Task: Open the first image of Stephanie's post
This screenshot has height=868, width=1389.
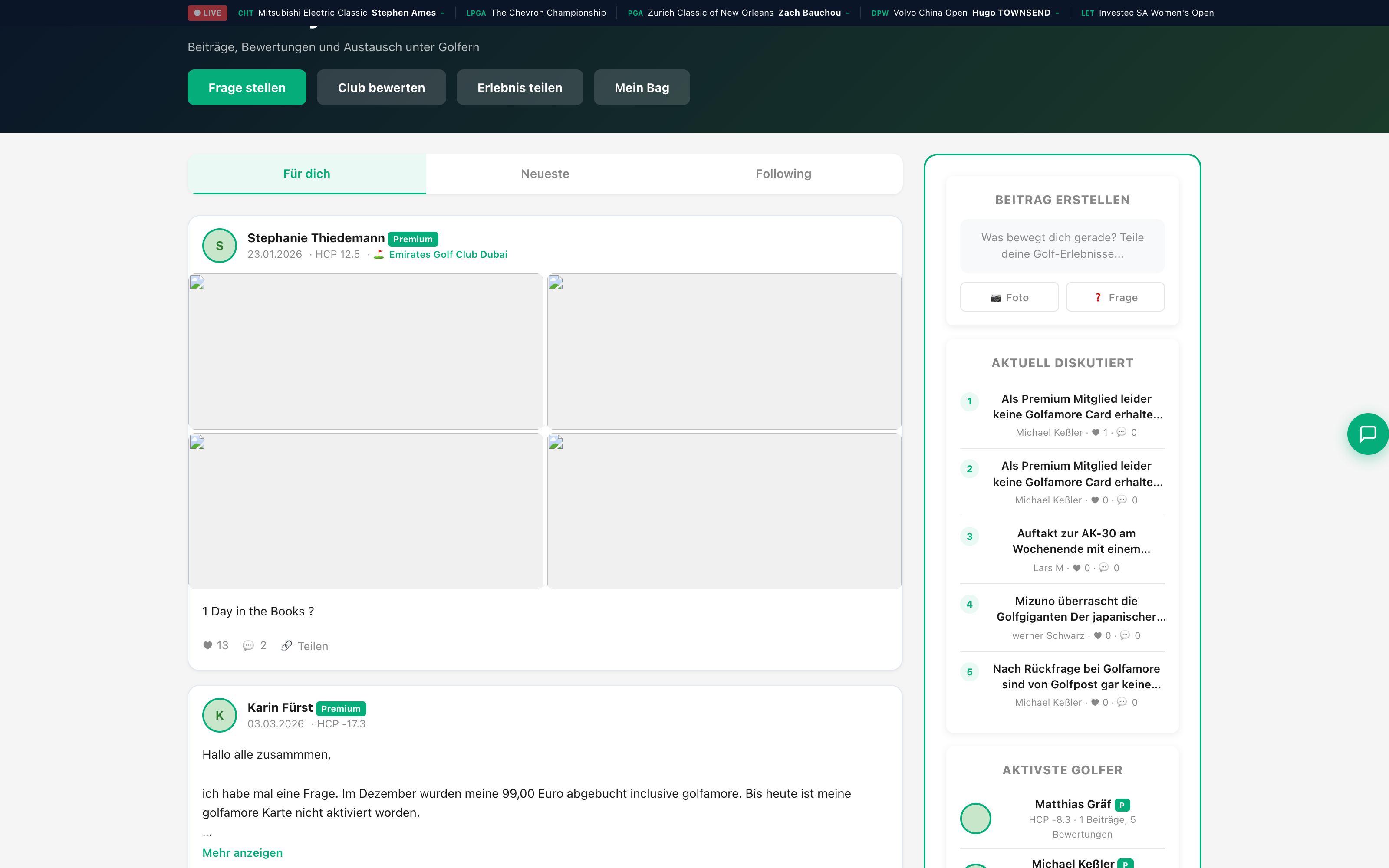Action: pos(365,352)
